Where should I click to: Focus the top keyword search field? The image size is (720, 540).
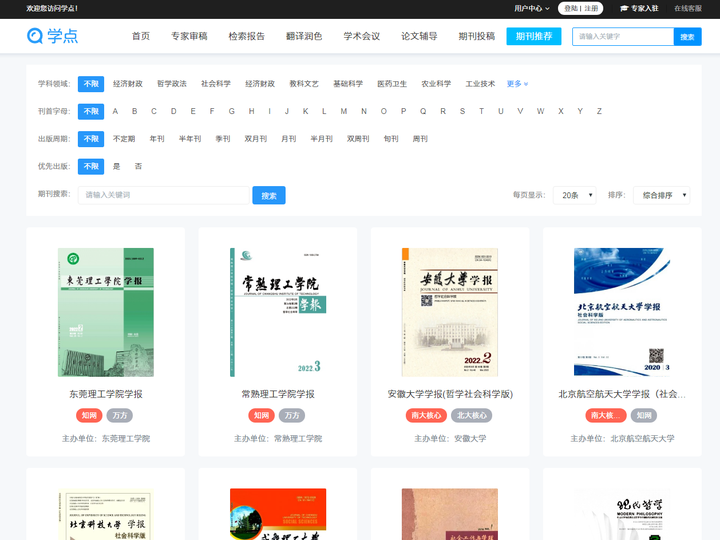623,36
